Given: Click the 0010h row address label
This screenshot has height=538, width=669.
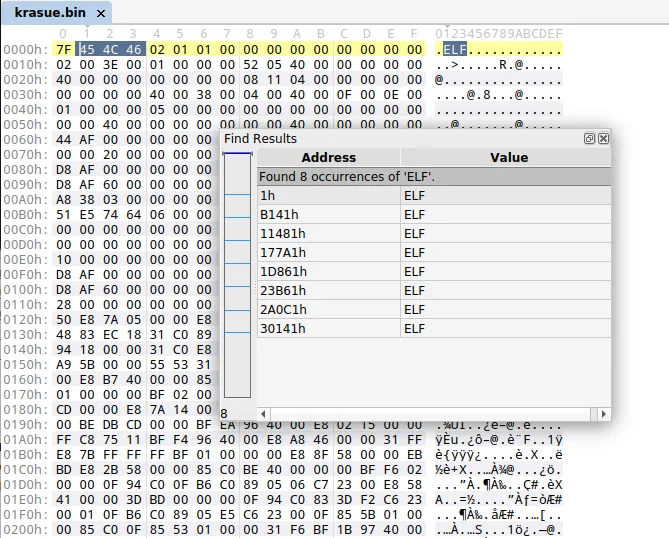Looking at the screenshot, I should (25, 65).
